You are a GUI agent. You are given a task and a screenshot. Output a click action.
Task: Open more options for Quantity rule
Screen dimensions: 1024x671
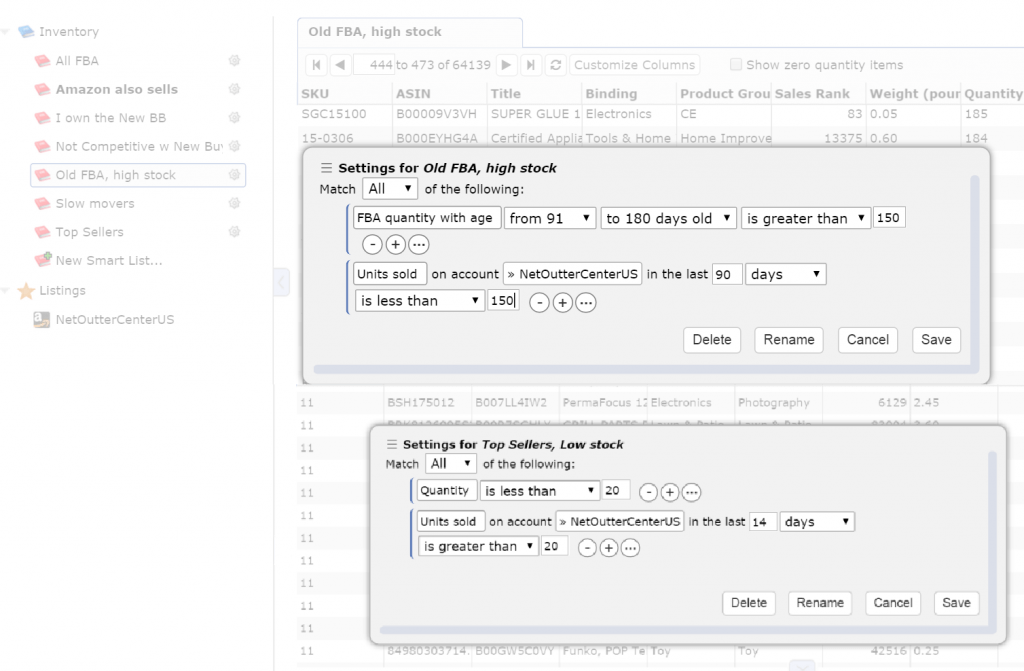(x=691, y=492)
